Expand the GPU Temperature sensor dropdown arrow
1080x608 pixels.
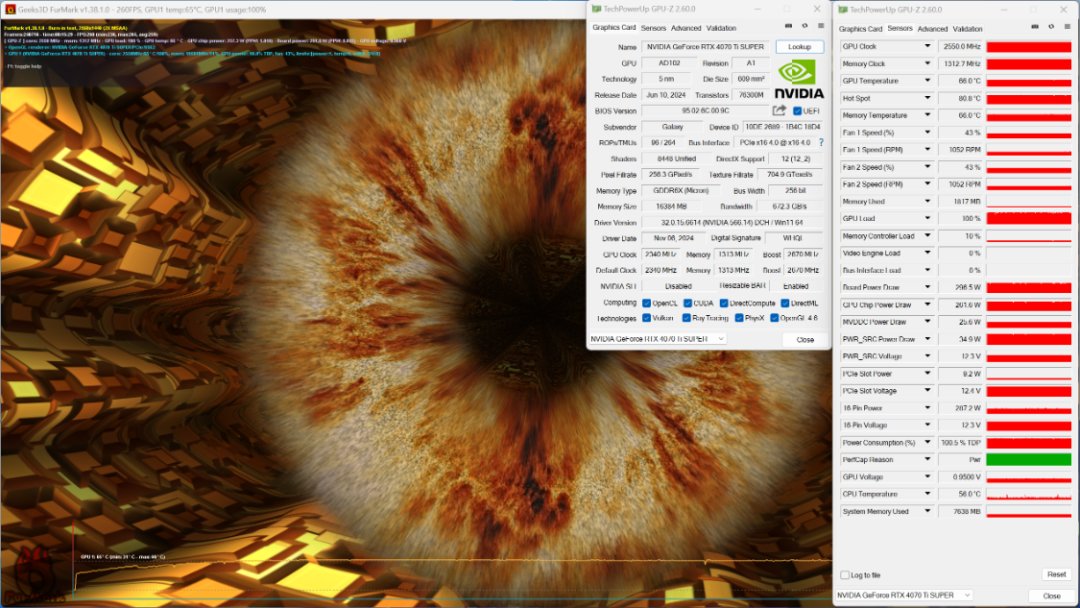(927, 81)
